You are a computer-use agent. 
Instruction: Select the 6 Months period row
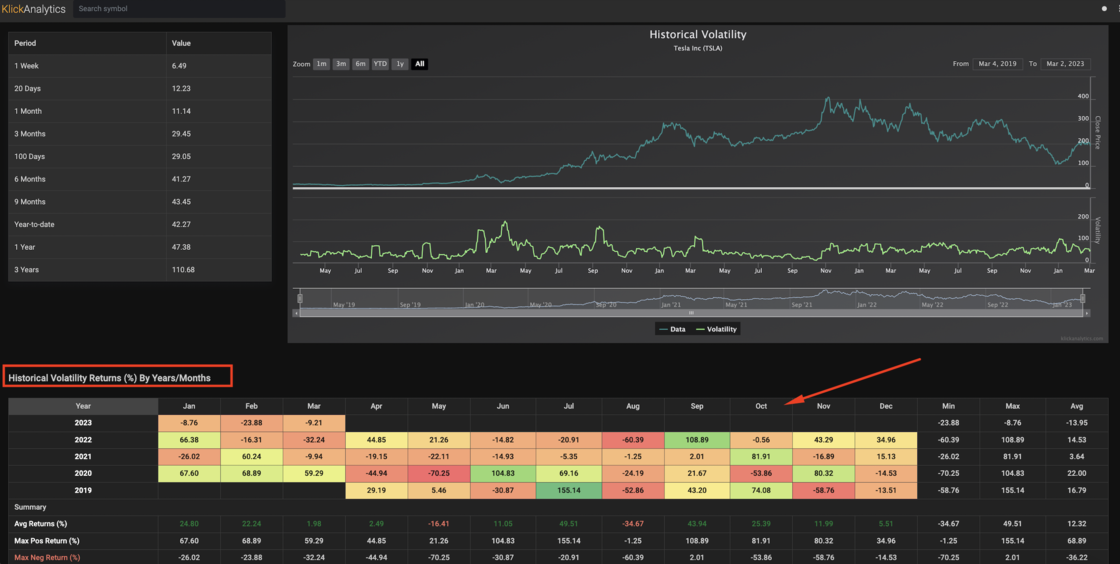140,179
